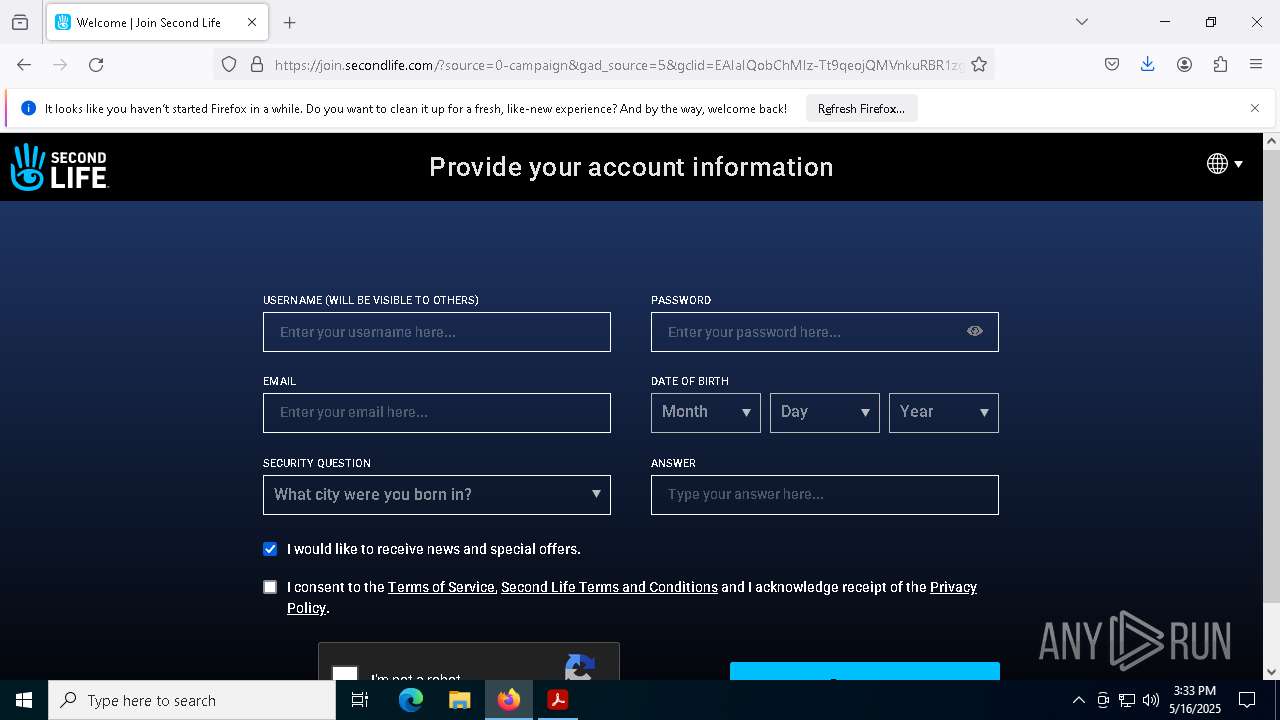Click the site security padlock icon
Screen dimensions: 1280x720
coord(257,65)
